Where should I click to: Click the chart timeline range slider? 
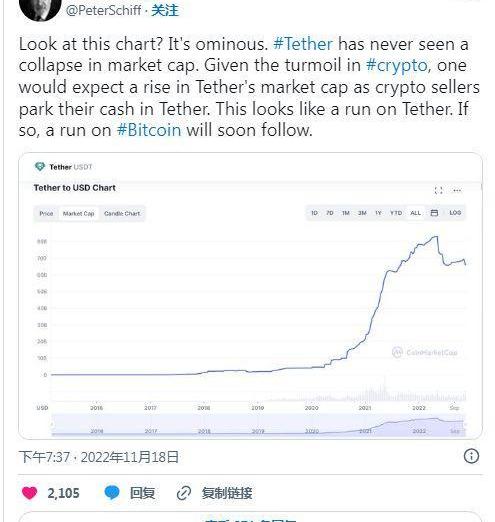pyautogui.click(x=258, y=425)
